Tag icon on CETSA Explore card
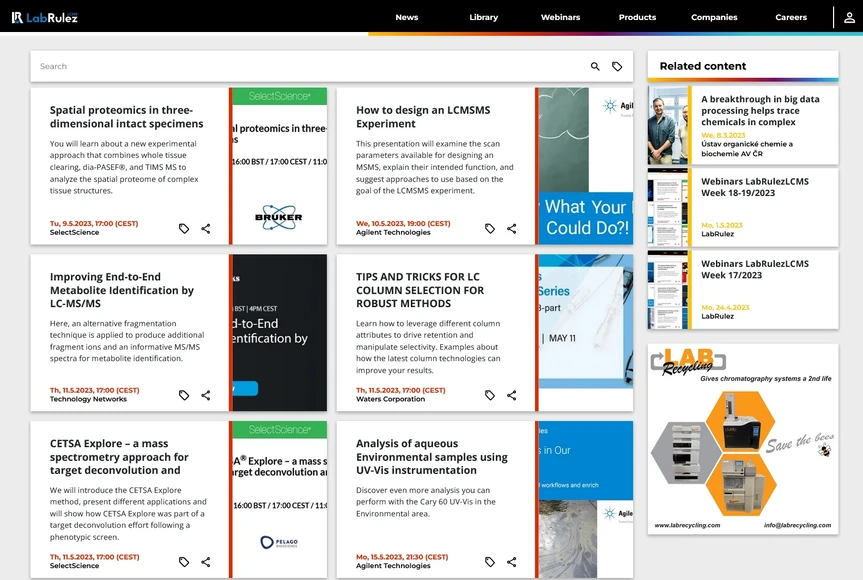 click(x=184, y=562)
